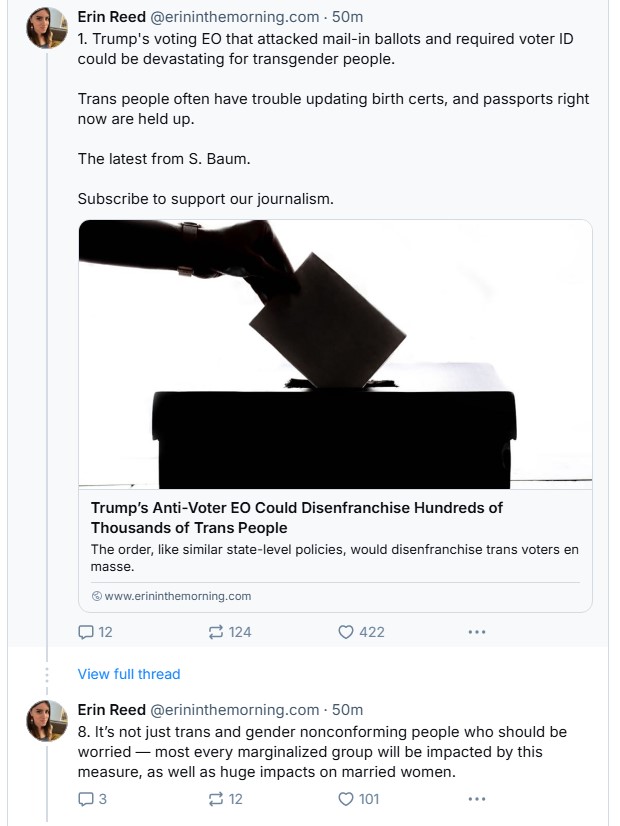Open more options menu on second post
The height and width of the screenshot is (826, 620).
coord(476,799)
